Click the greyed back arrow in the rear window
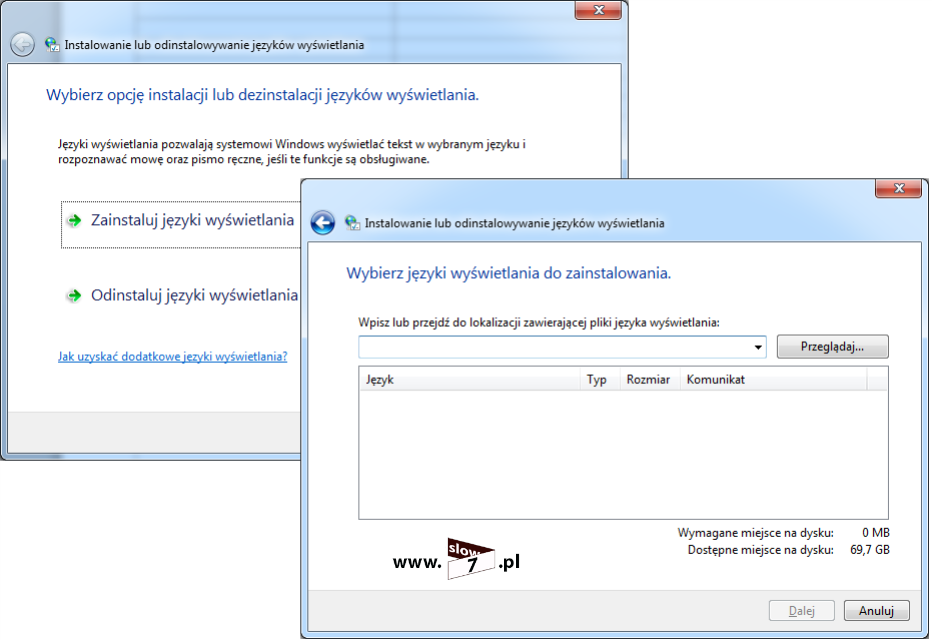The width and height of the screenshot is (932, 640). tap(23, 45)
